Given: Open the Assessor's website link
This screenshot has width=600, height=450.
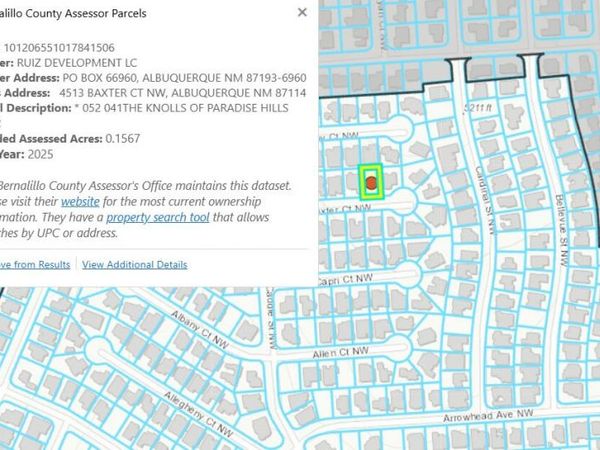Looking at the screenshot, I should coord(79,201).
